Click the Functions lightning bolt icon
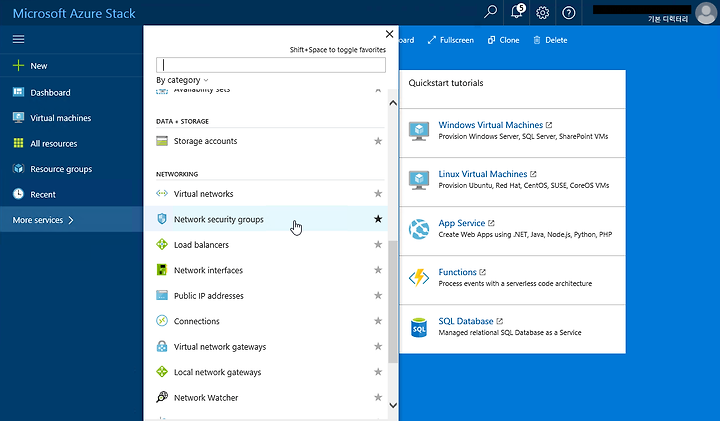The image size is (720, 421). [419, 277]
